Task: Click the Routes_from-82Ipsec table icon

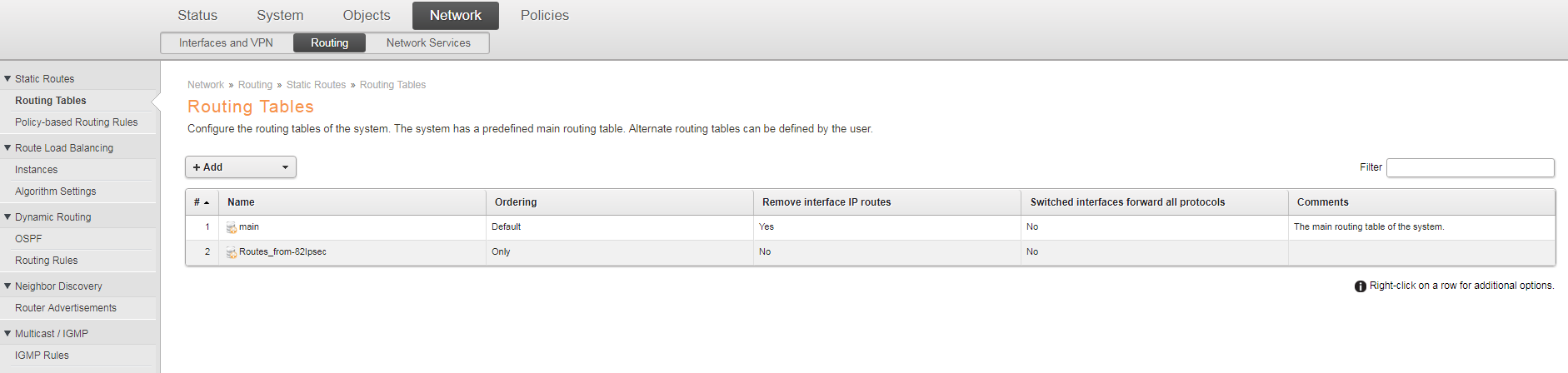Action: [232, 252]
